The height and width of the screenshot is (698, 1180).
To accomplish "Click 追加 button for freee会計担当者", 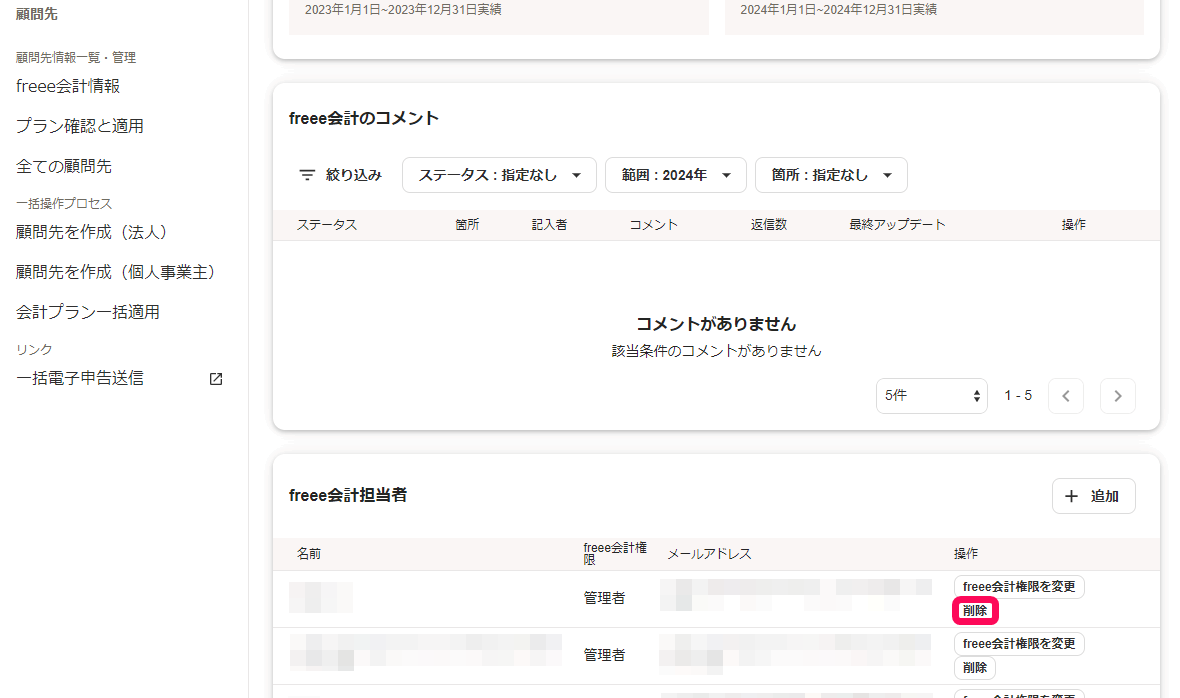I will point(1093,496).
